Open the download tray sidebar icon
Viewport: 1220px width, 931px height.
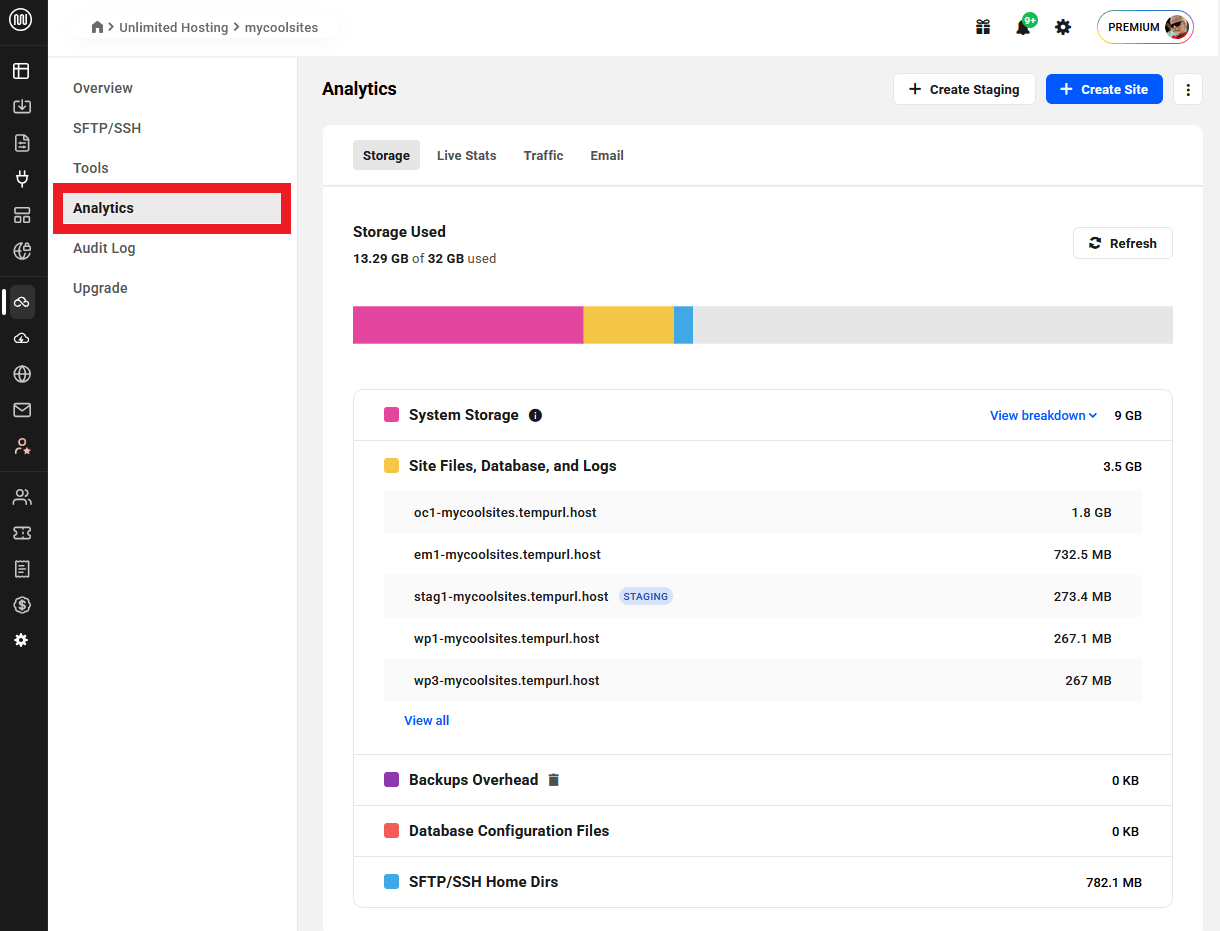pos(22,107)
